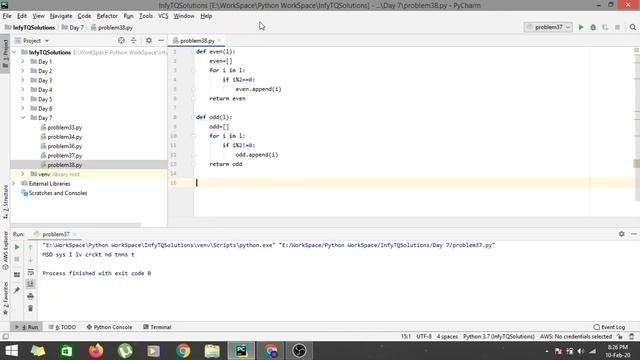Image resolution: width=640 pixels, height=360 pixels.
Task: Expand the venv folder
Action: (23, 174)
